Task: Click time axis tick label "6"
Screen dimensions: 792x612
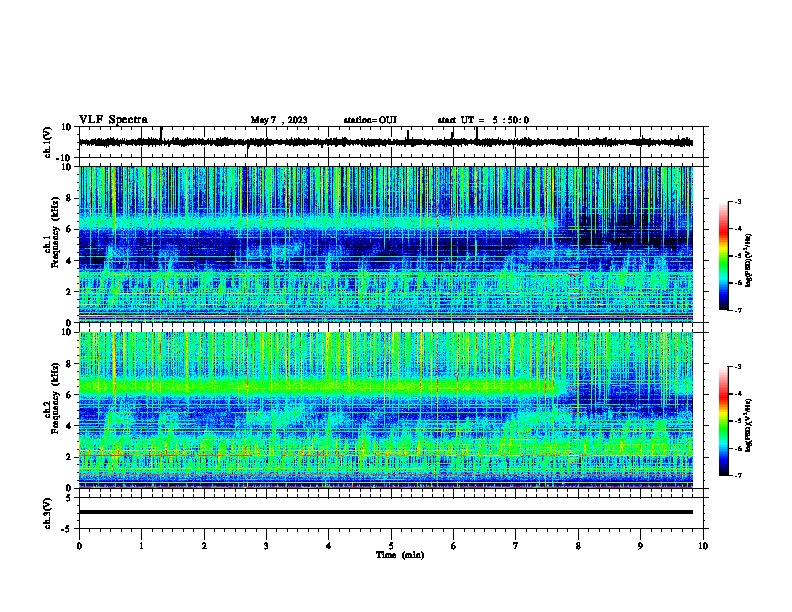Action: coord(454,546)
